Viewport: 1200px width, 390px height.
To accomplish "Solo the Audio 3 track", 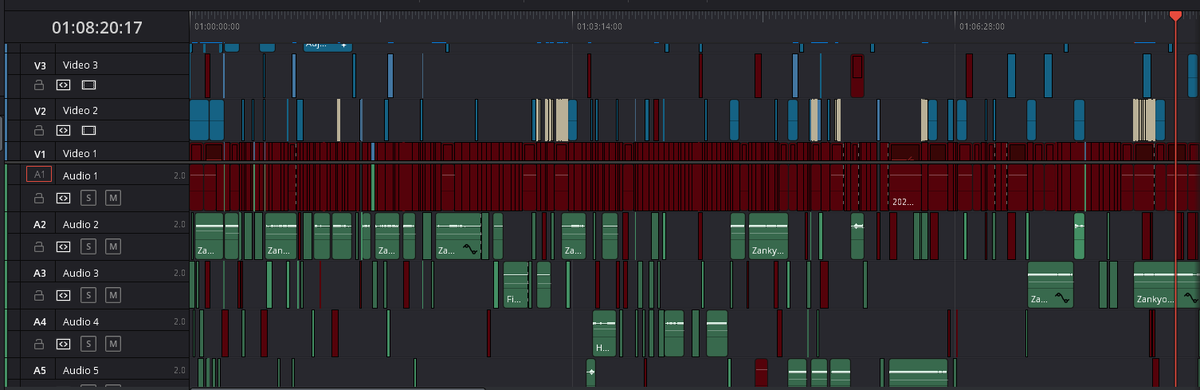I will pos(89,295).
